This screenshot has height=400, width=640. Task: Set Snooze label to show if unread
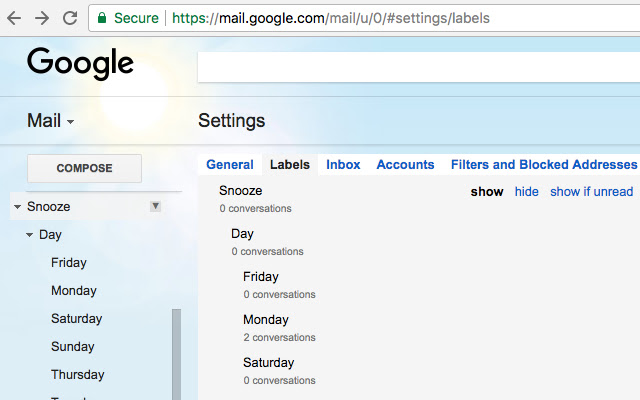pyautogui.click(x=591, y=191)
